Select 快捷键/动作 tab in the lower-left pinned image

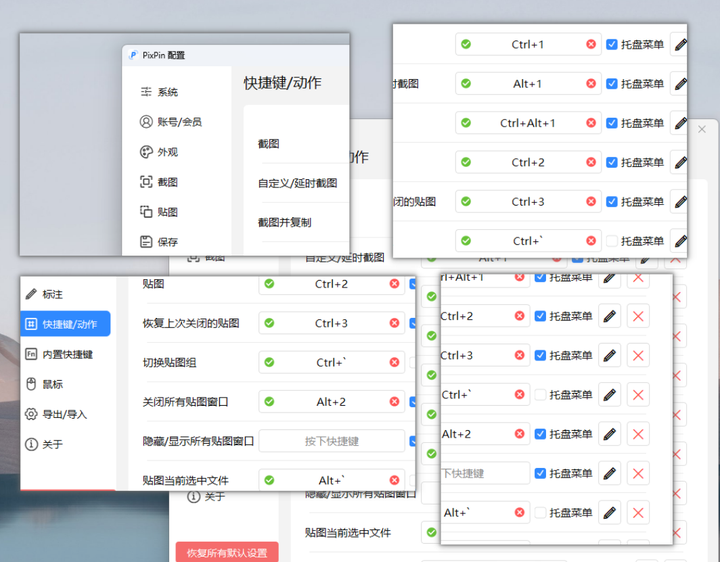pyautogui.click(x=66, y=324)
